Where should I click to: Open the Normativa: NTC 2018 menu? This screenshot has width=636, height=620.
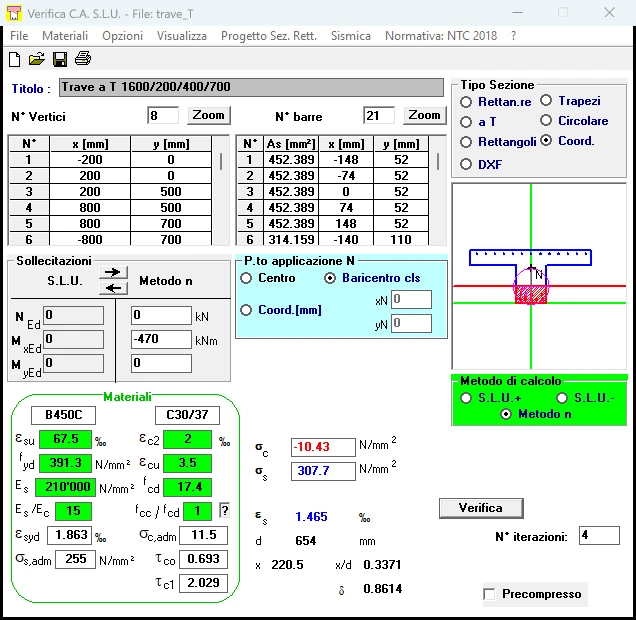point(441,36)
